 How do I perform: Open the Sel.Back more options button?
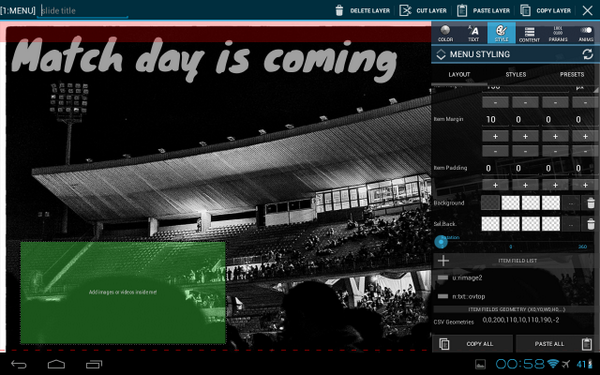[571, 224]
